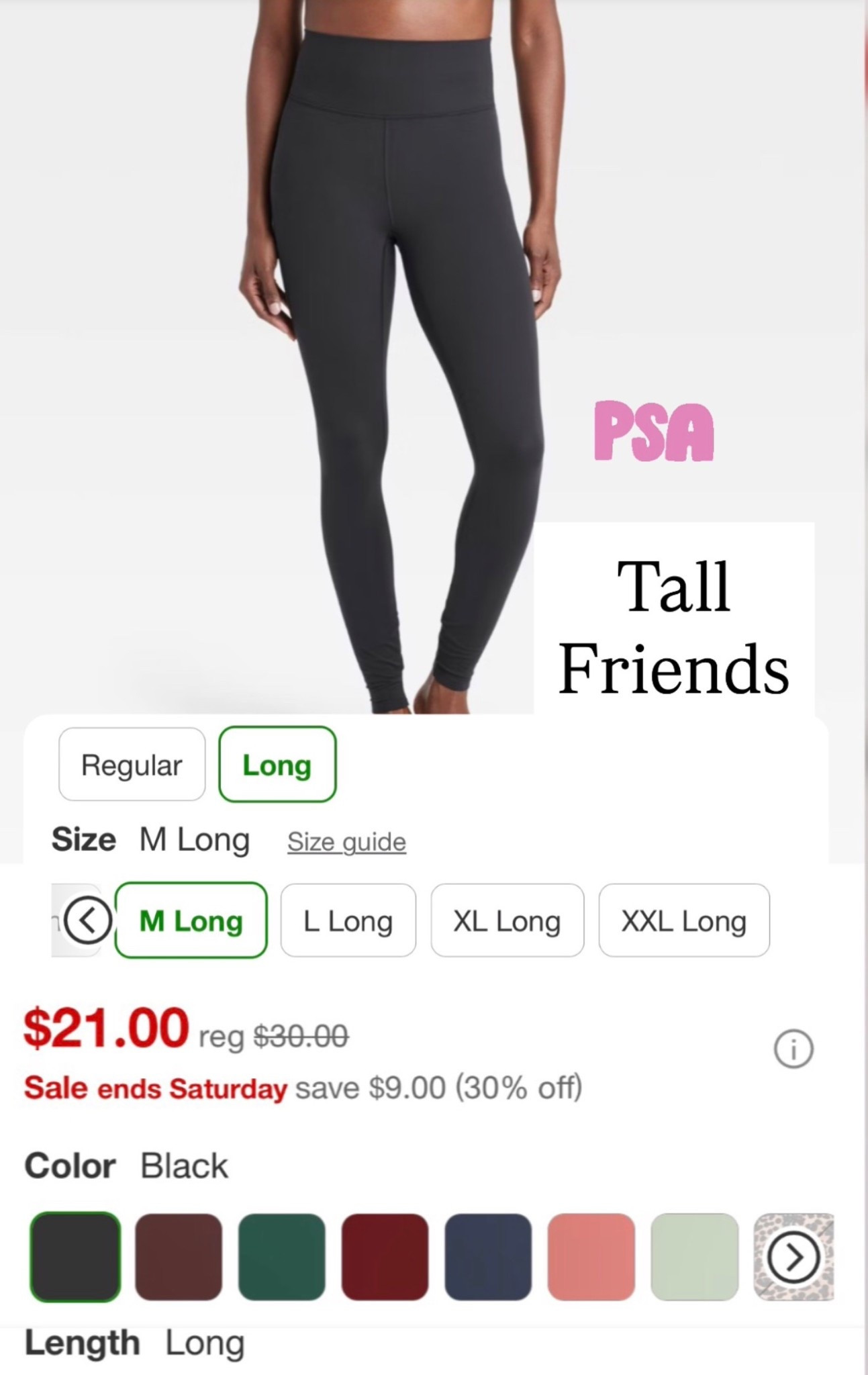Pick the light sage green swatch

click(x=695, y=1257)
